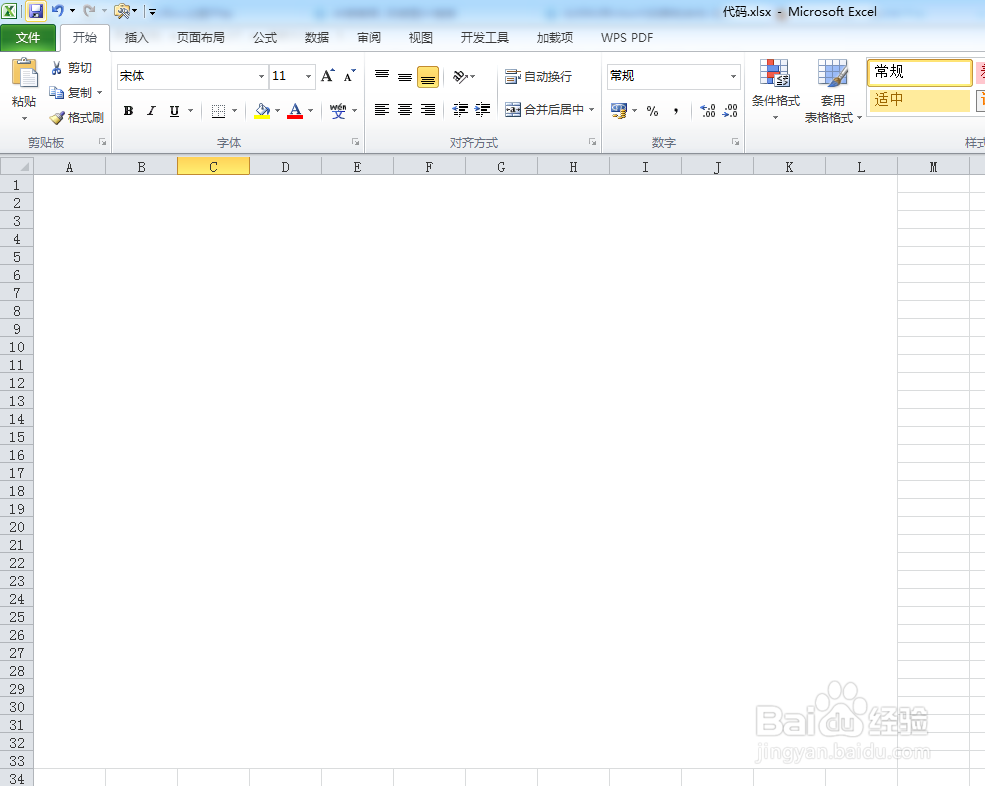Decrease font size with small A icon
Screen dimensions: 985x786
(x=349, y=76)
